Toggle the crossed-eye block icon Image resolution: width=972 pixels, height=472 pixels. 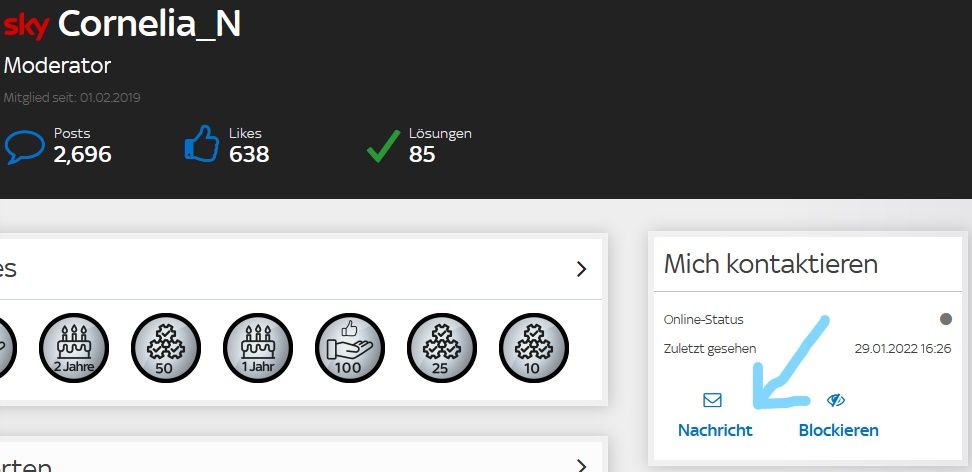click(836, 400)
